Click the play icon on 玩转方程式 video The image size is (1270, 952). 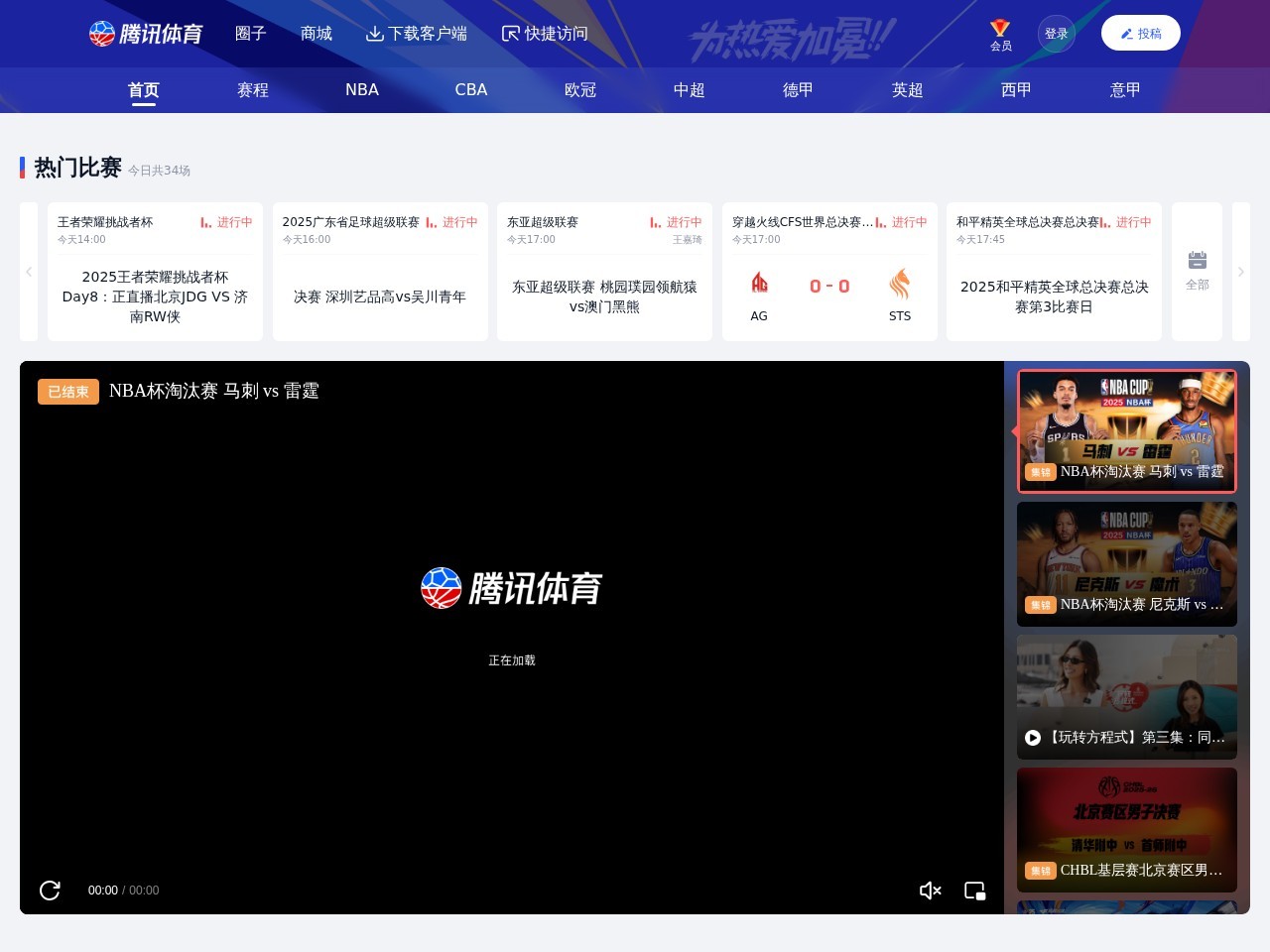point(1032,738)
